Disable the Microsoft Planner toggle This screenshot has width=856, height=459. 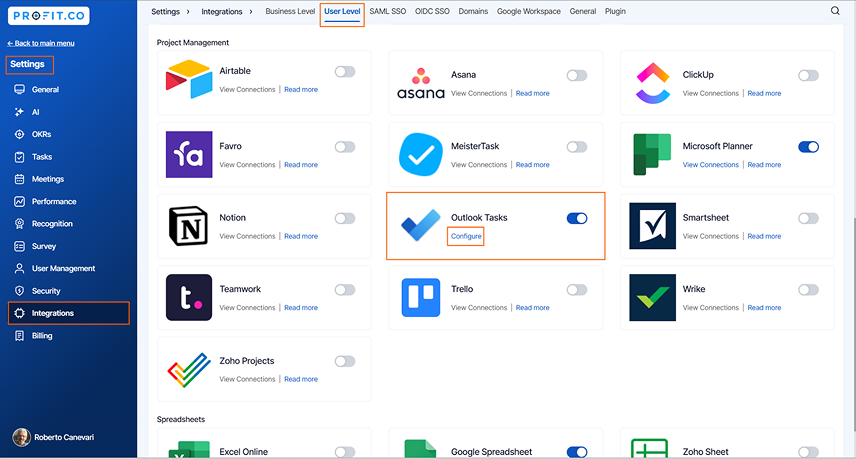[809, 147]
